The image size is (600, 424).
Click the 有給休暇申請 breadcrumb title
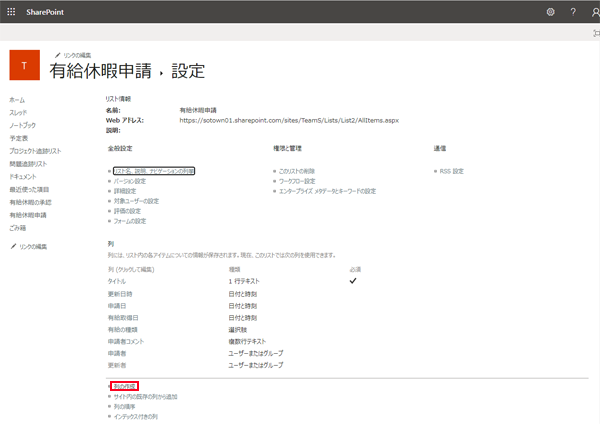coord(101,71)
